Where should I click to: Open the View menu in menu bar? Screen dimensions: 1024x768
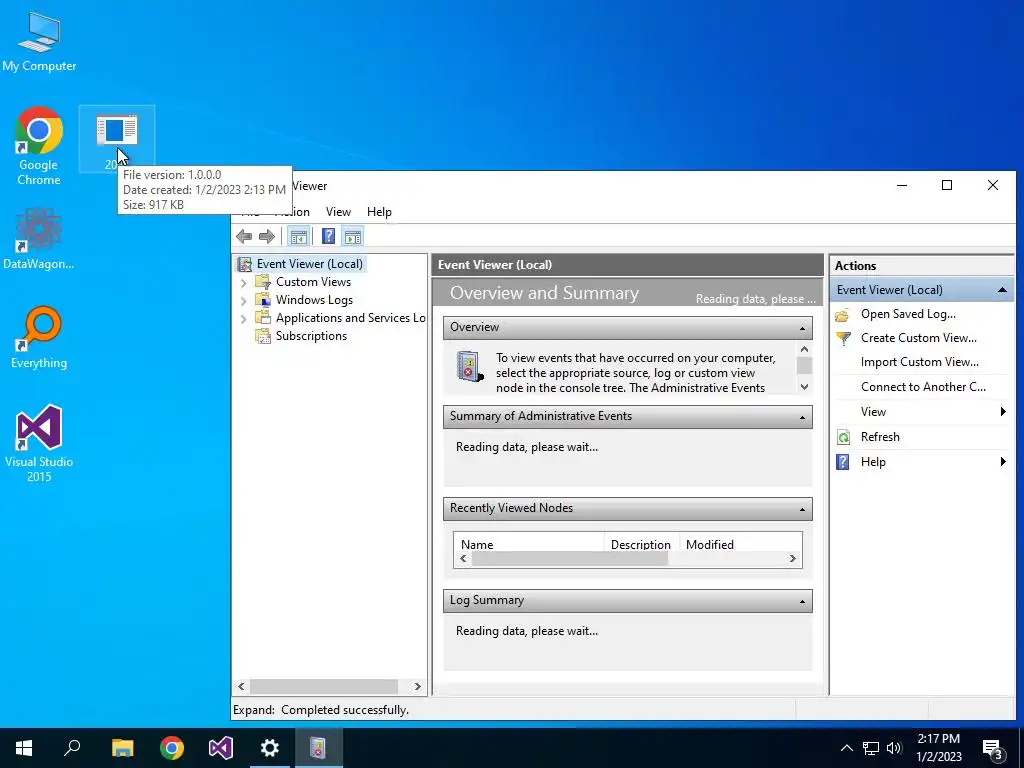(338, 212)
